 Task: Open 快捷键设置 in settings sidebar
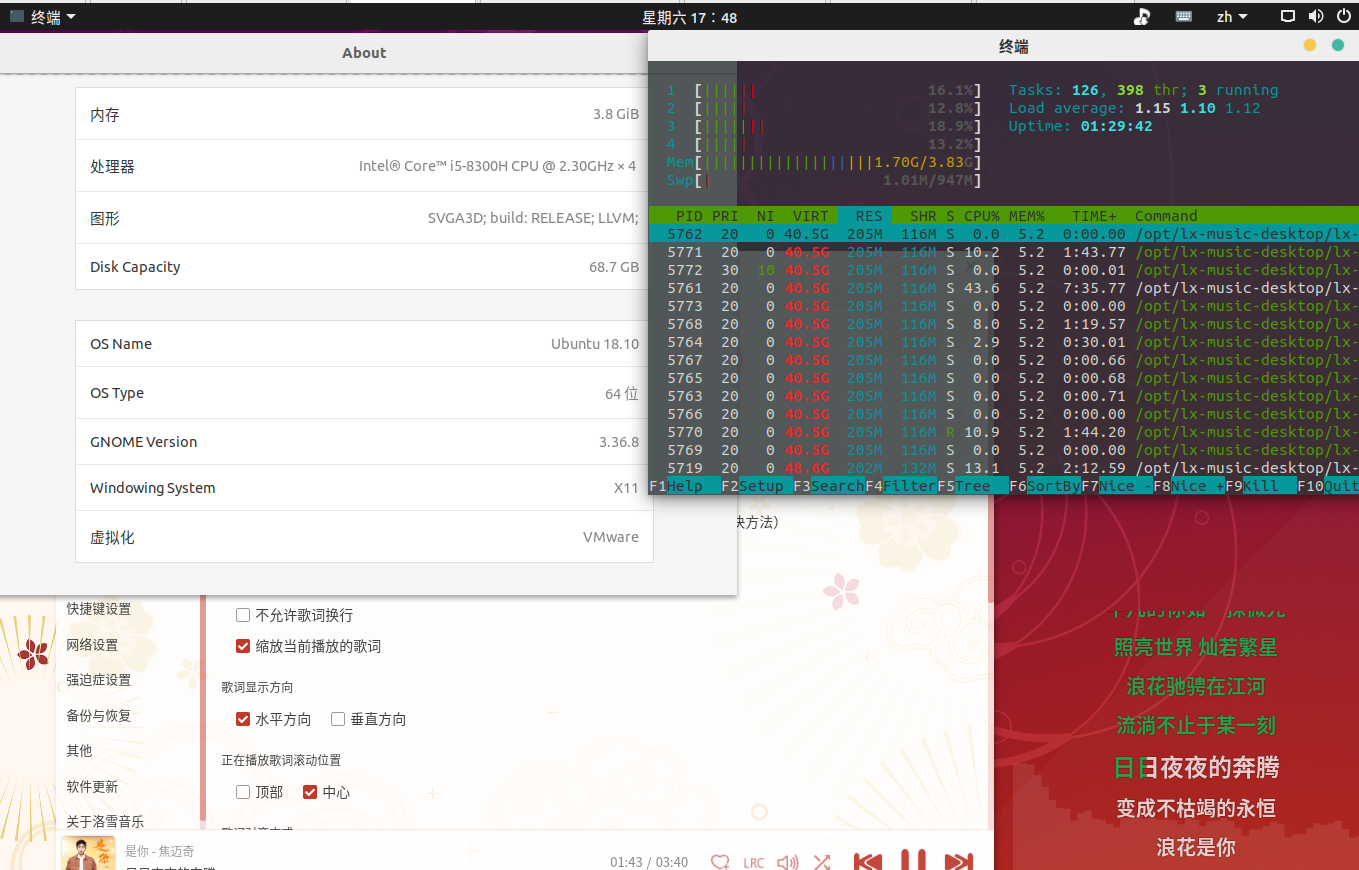point(99,609)
